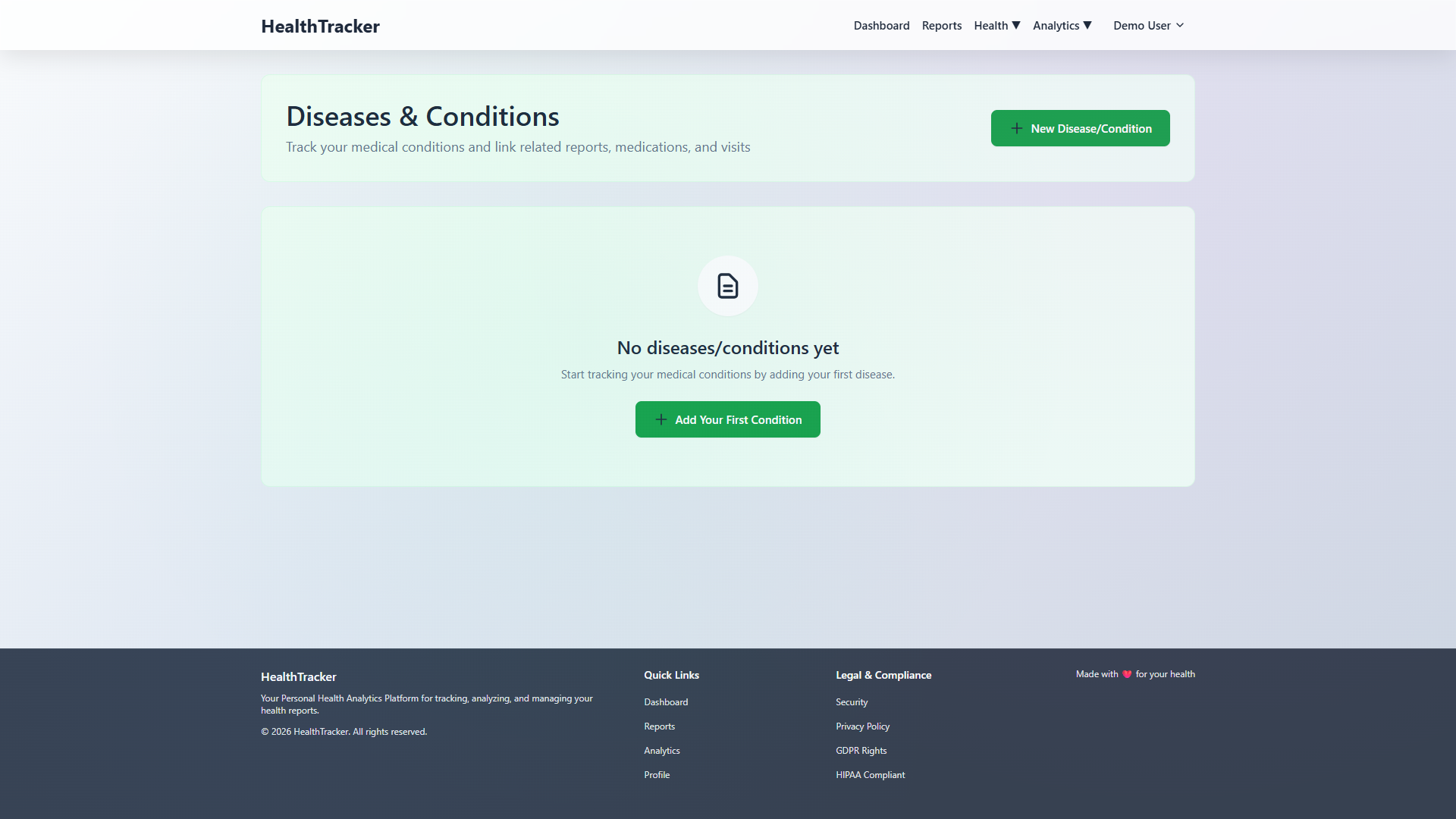
Task: Click the Health menu dropdown arrow icon
Action: pyautogui.click(x=1016, y=25)
